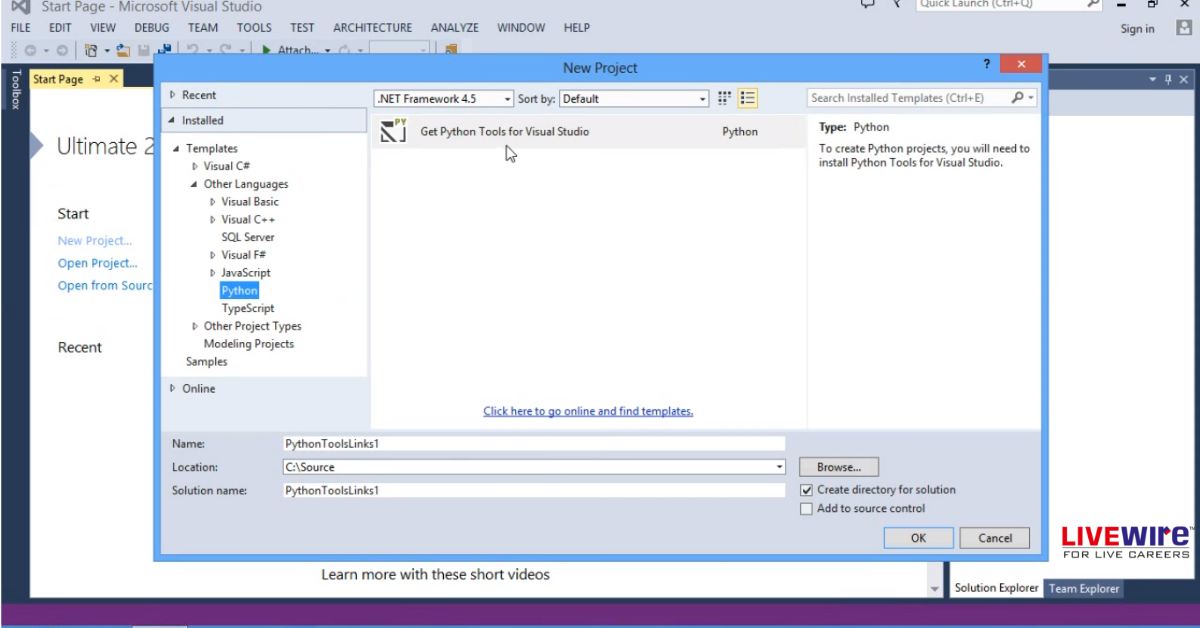Click the Open File toolbar icon
The height and width of the screenshot is (628, 1200).
click(x=123, y=50)
